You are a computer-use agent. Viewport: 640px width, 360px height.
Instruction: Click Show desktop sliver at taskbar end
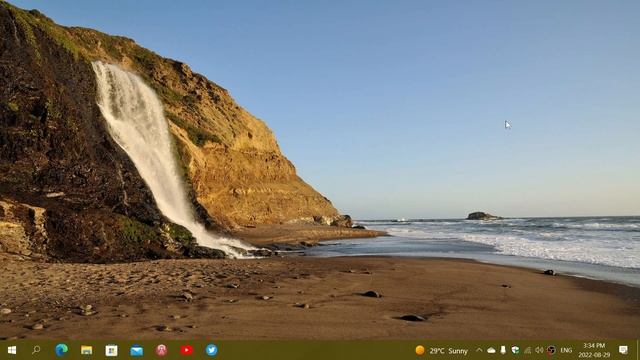coord(638,350)
